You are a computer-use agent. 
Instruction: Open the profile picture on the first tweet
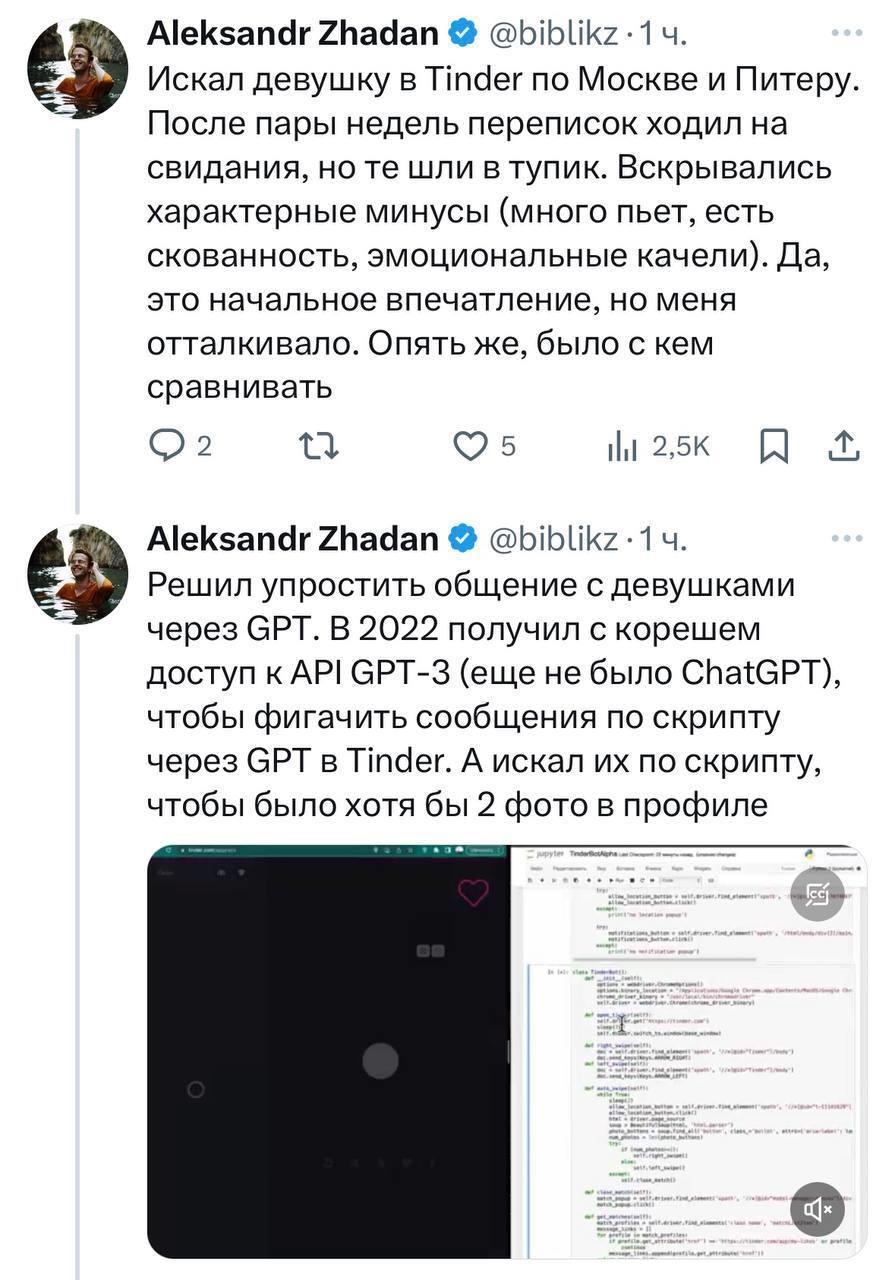pyautogui.click(x=77, y=70)
